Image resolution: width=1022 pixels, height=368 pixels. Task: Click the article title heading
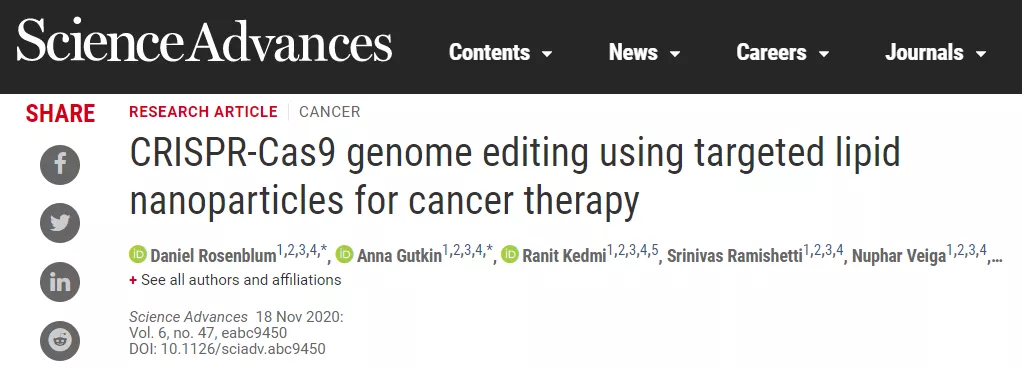point(515,177)
